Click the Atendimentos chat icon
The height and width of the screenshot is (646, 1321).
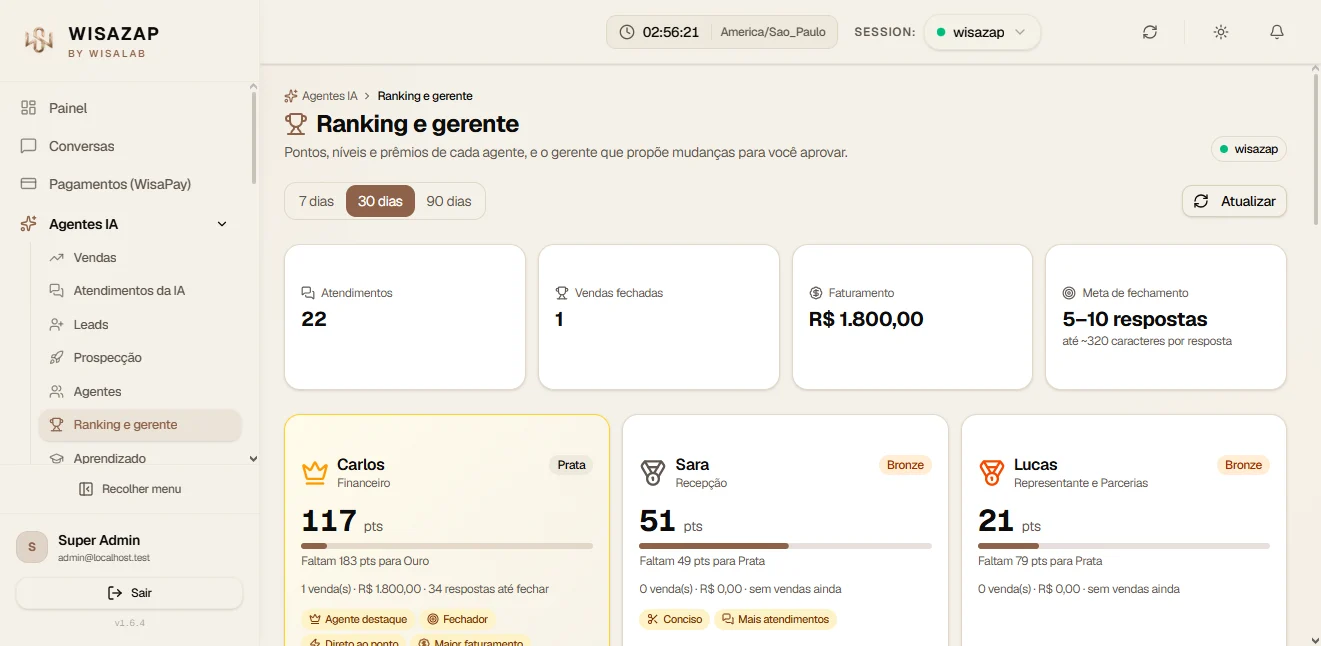[x=308, y=293]
